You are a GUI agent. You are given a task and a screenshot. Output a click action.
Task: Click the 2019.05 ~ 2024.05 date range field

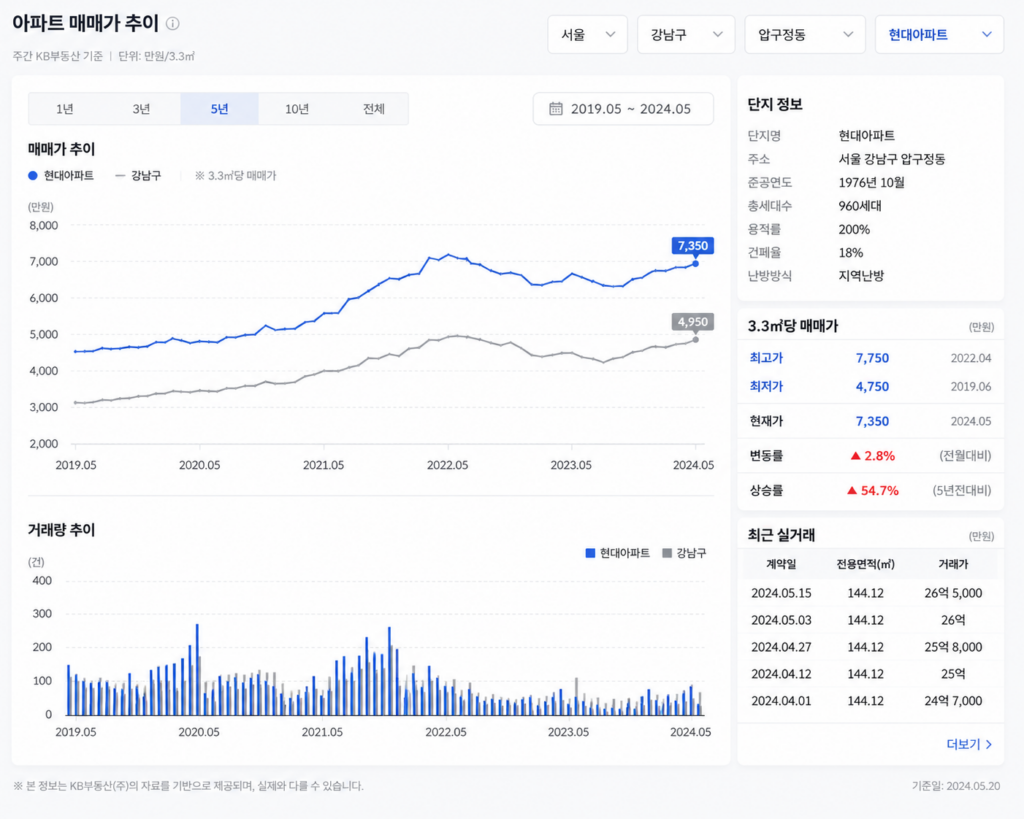[623, 109]
